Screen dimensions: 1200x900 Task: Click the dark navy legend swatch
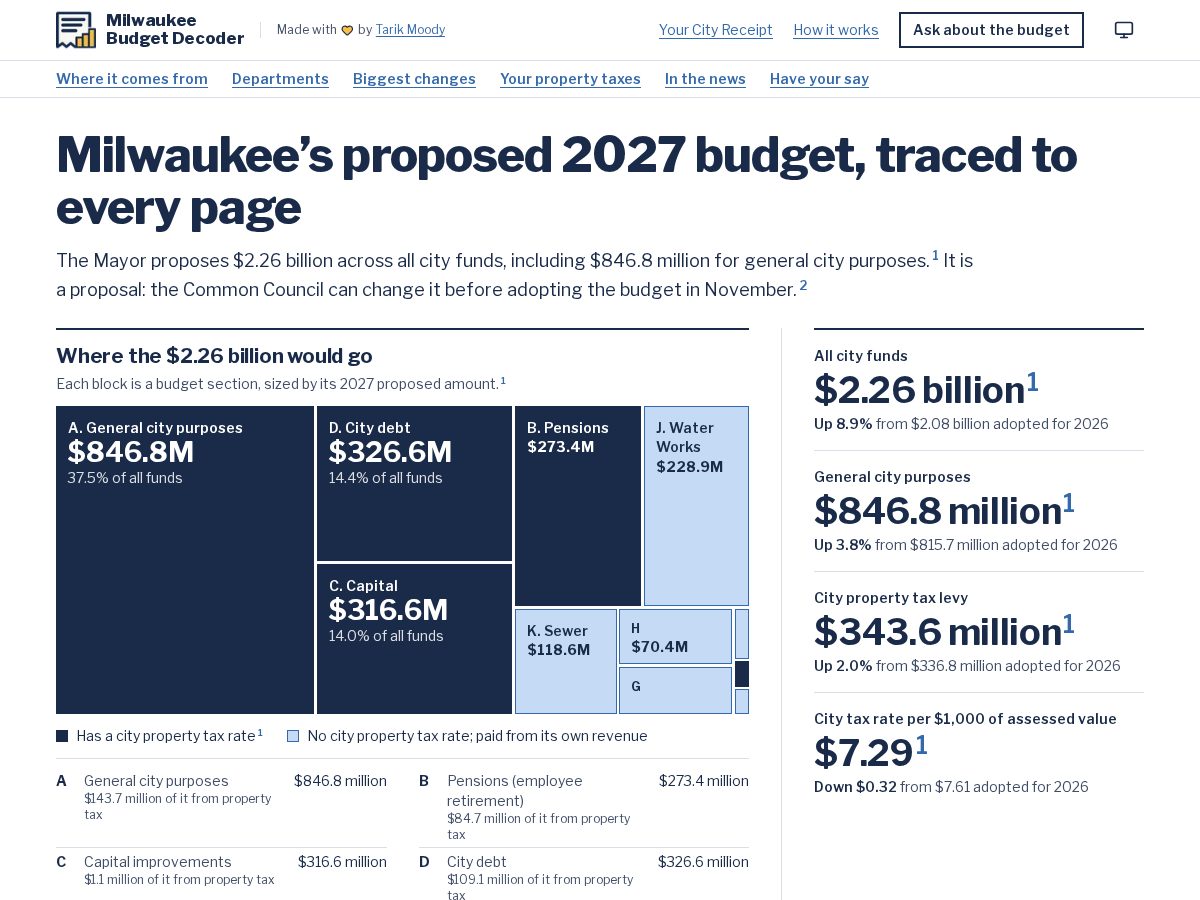coord(62,736)
